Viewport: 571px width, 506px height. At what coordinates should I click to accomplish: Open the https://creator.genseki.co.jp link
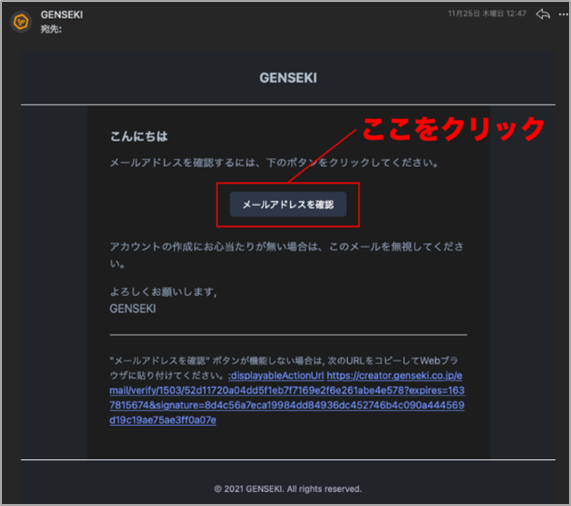[x=394, y=376]
